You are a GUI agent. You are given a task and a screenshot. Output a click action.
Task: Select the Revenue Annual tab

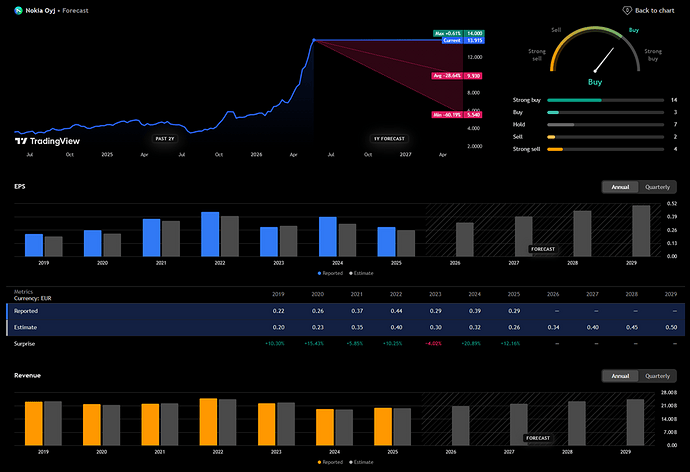[x=620, y=376]
